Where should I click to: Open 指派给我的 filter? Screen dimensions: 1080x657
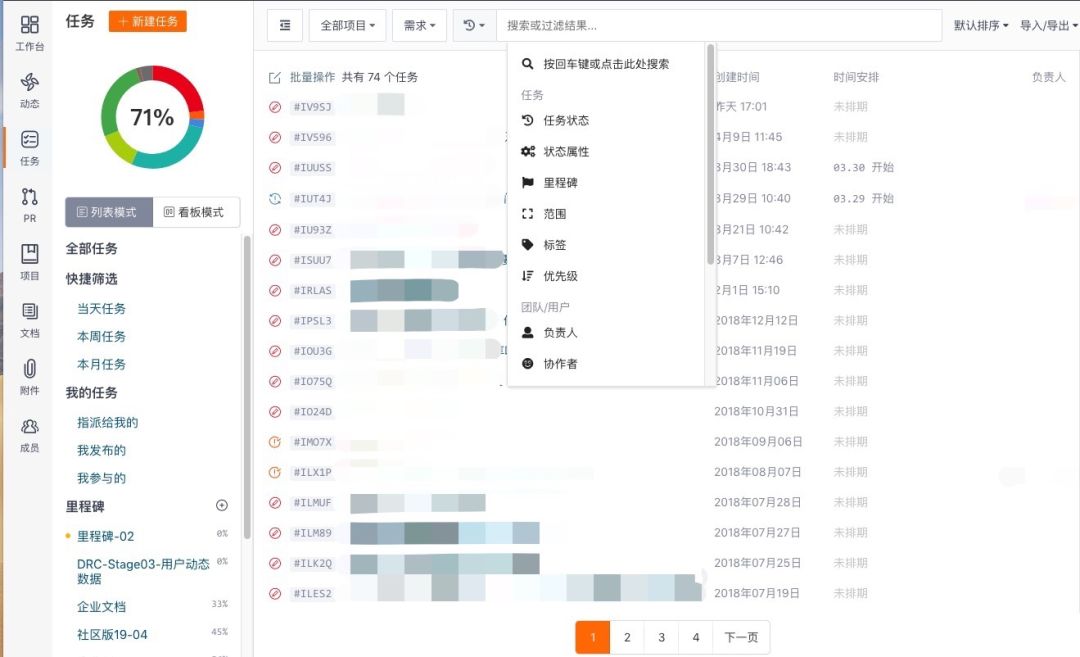pyautogui.click(x=107, y=422)
